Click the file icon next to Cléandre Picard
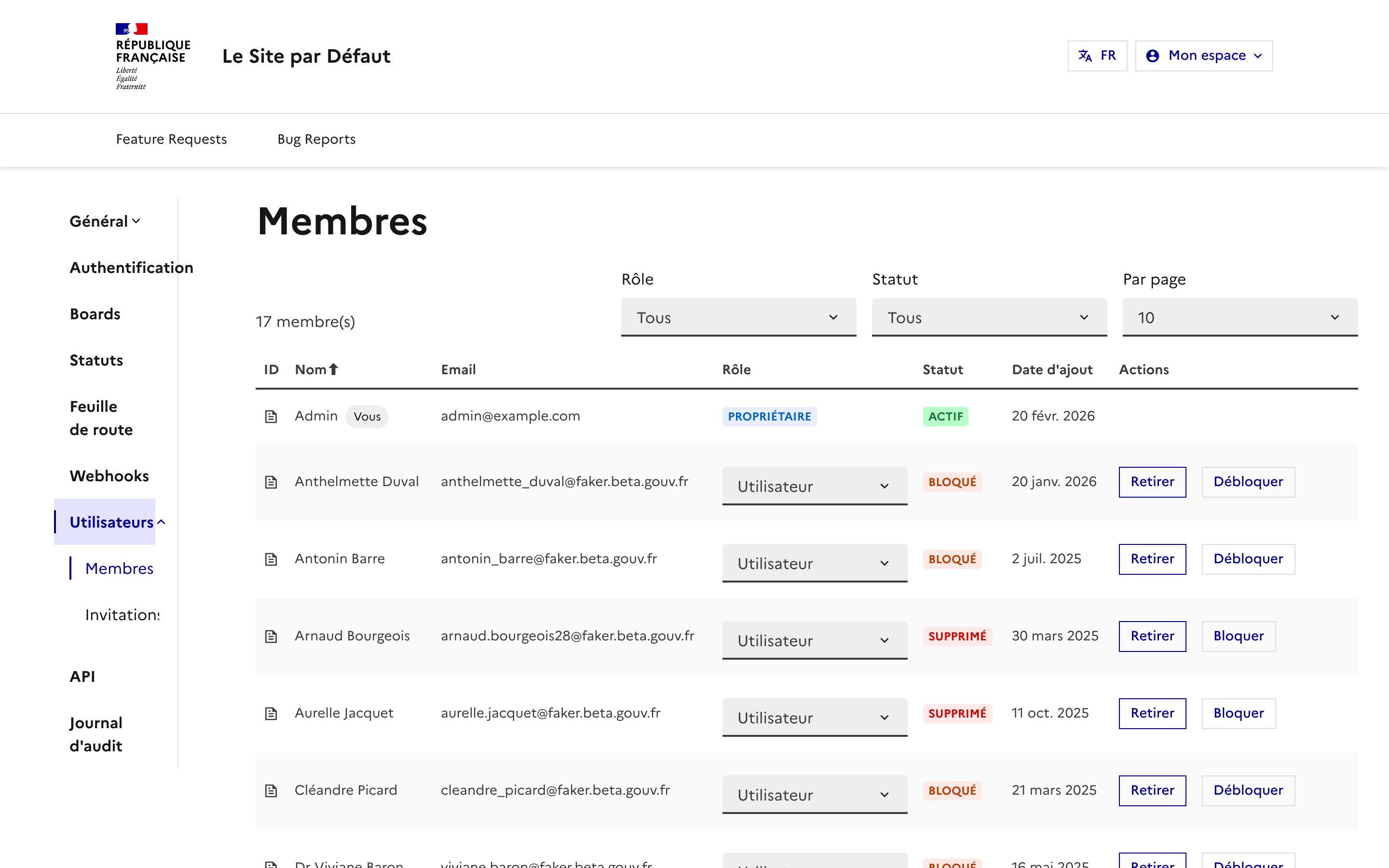The image size is (1389, 868). 271,790
